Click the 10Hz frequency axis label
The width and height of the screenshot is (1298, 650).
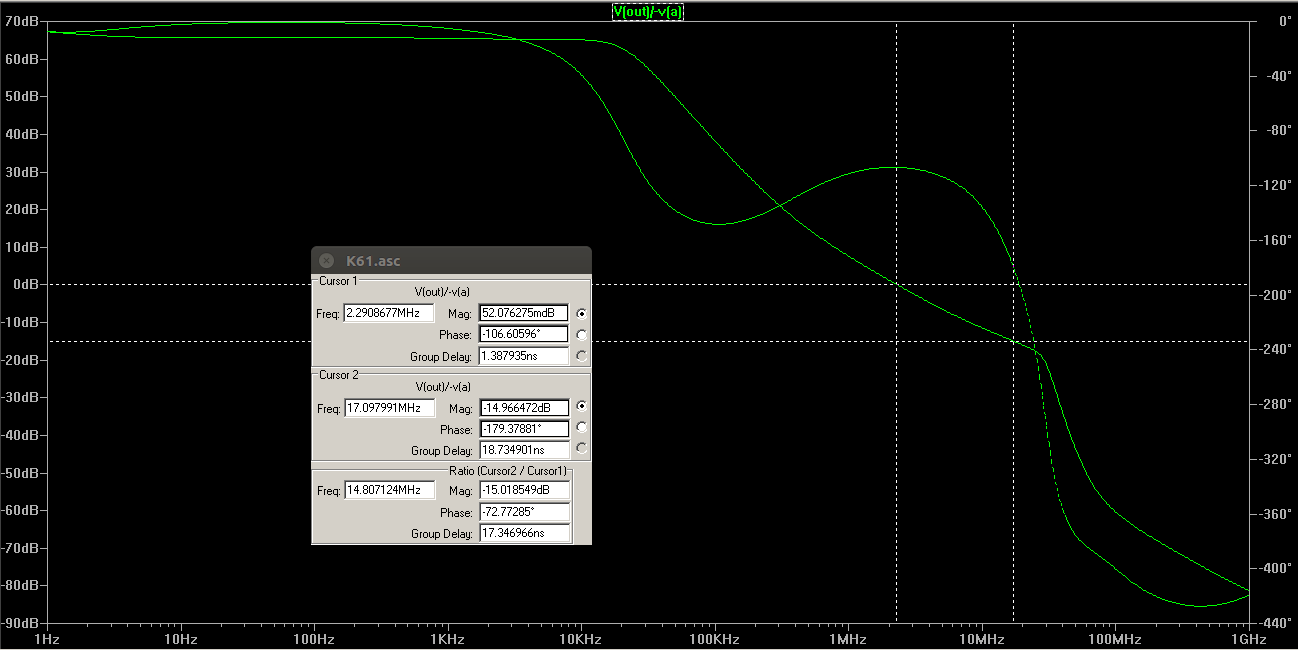click(180, 638)
